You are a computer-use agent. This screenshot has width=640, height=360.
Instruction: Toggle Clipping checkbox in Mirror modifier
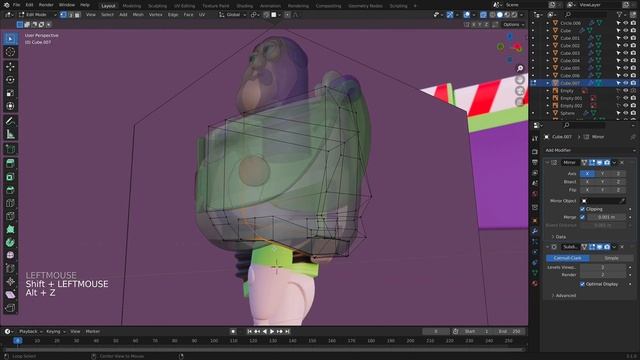[582, 209]
